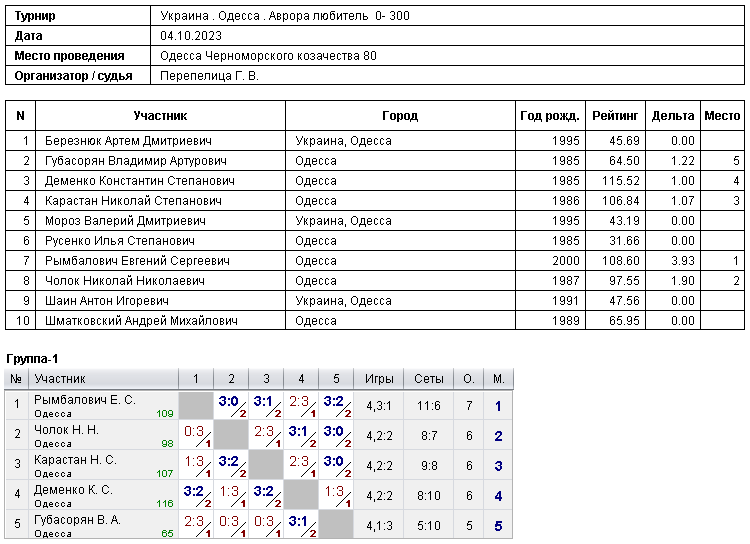Click the 'Дельта' column header
This screenshot has width=750, height=544.
[673, 116]
